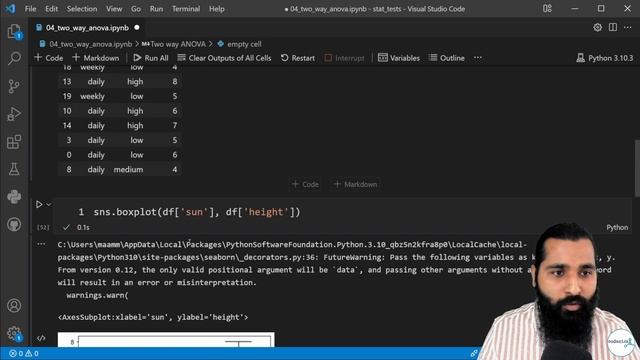Insert Code cell between cells
Viewport: 640px width, 360px height.
pyautogui.click(x=305, y=184)
